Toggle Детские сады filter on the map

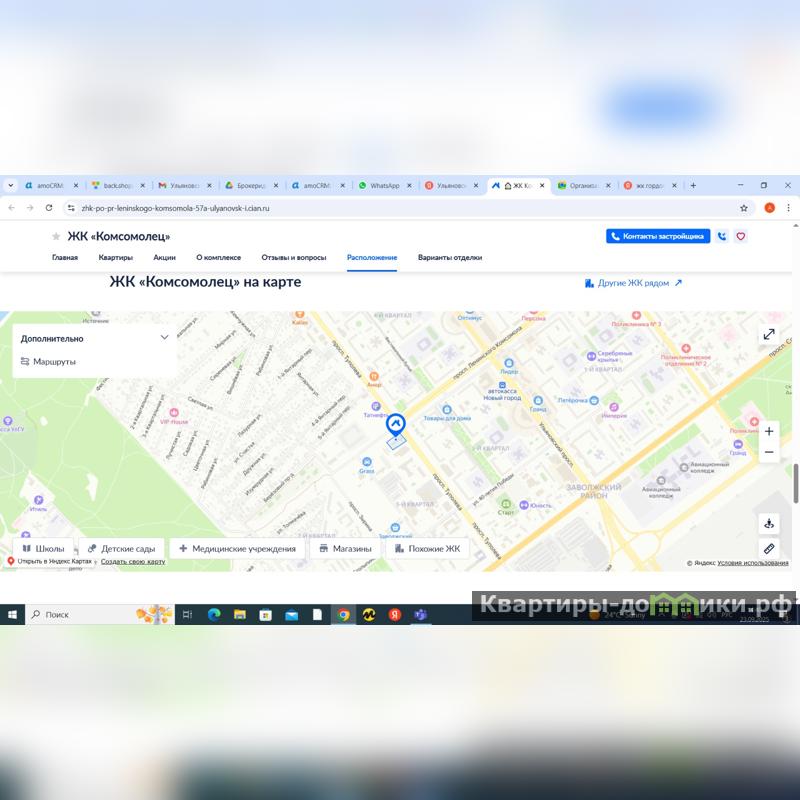[x=121, y=548]
